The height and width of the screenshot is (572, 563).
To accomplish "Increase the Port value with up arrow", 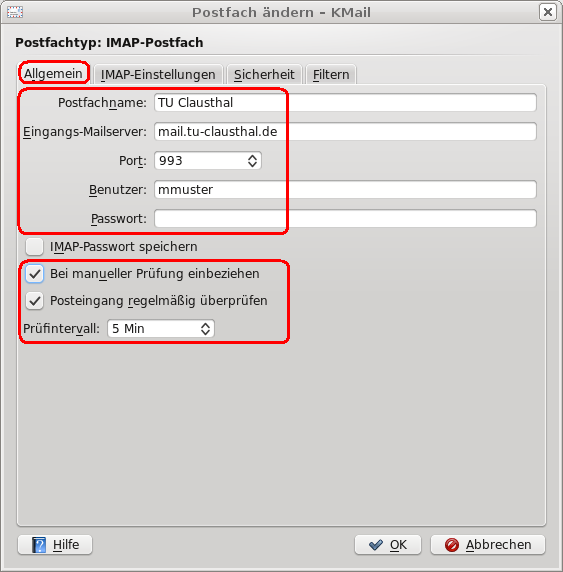I will coord(252,157).
